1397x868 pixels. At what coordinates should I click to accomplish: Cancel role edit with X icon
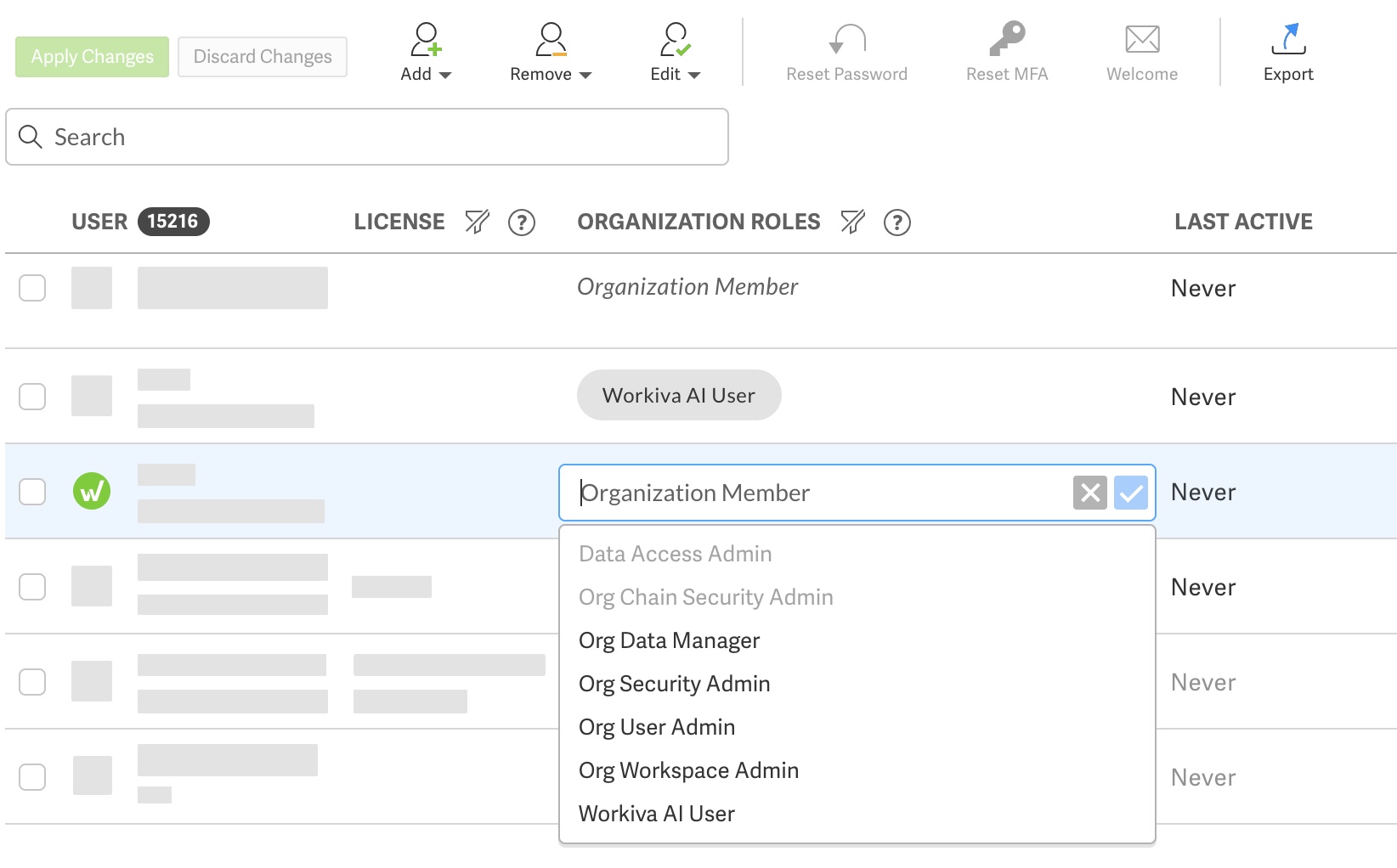pyautogui.click(x=1090, y=493)
